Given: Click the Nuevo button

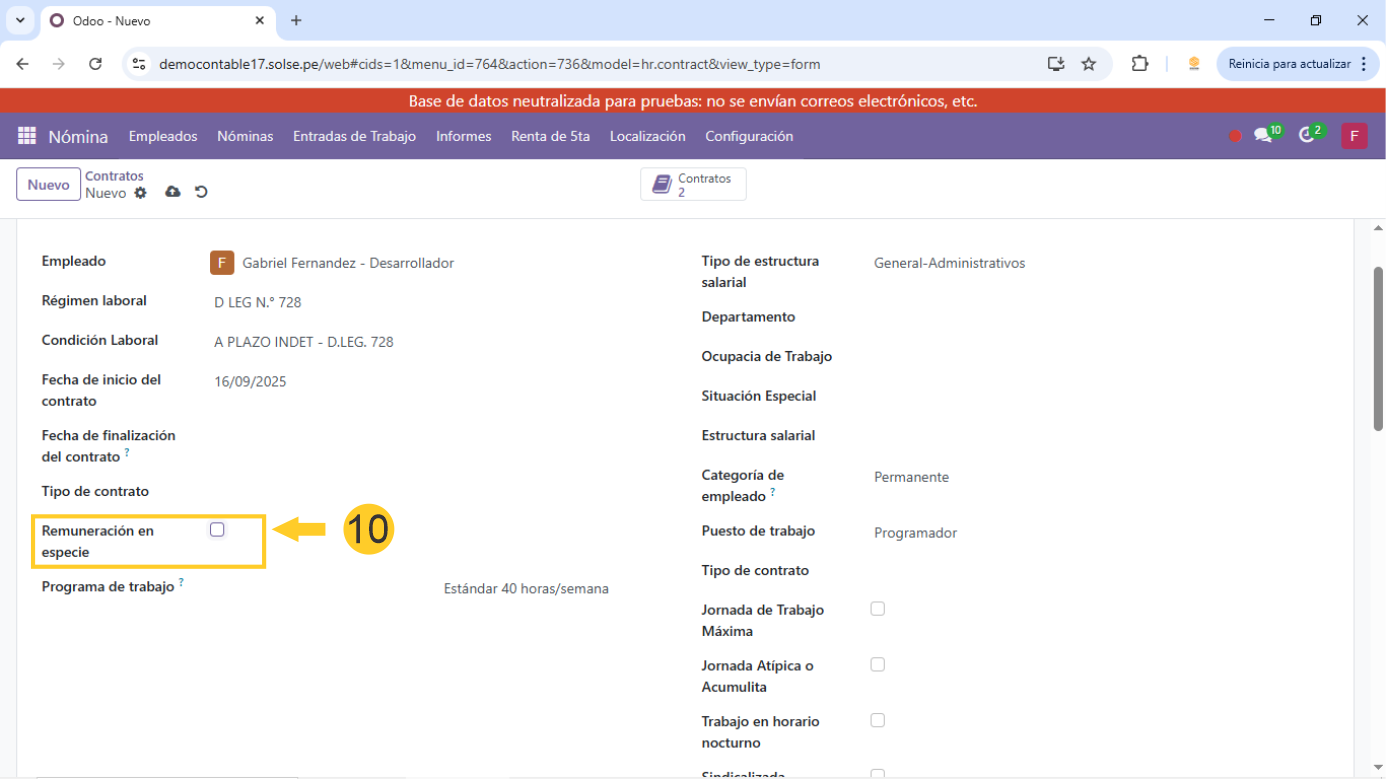Looking at the screenshot, I should (48, 185).
